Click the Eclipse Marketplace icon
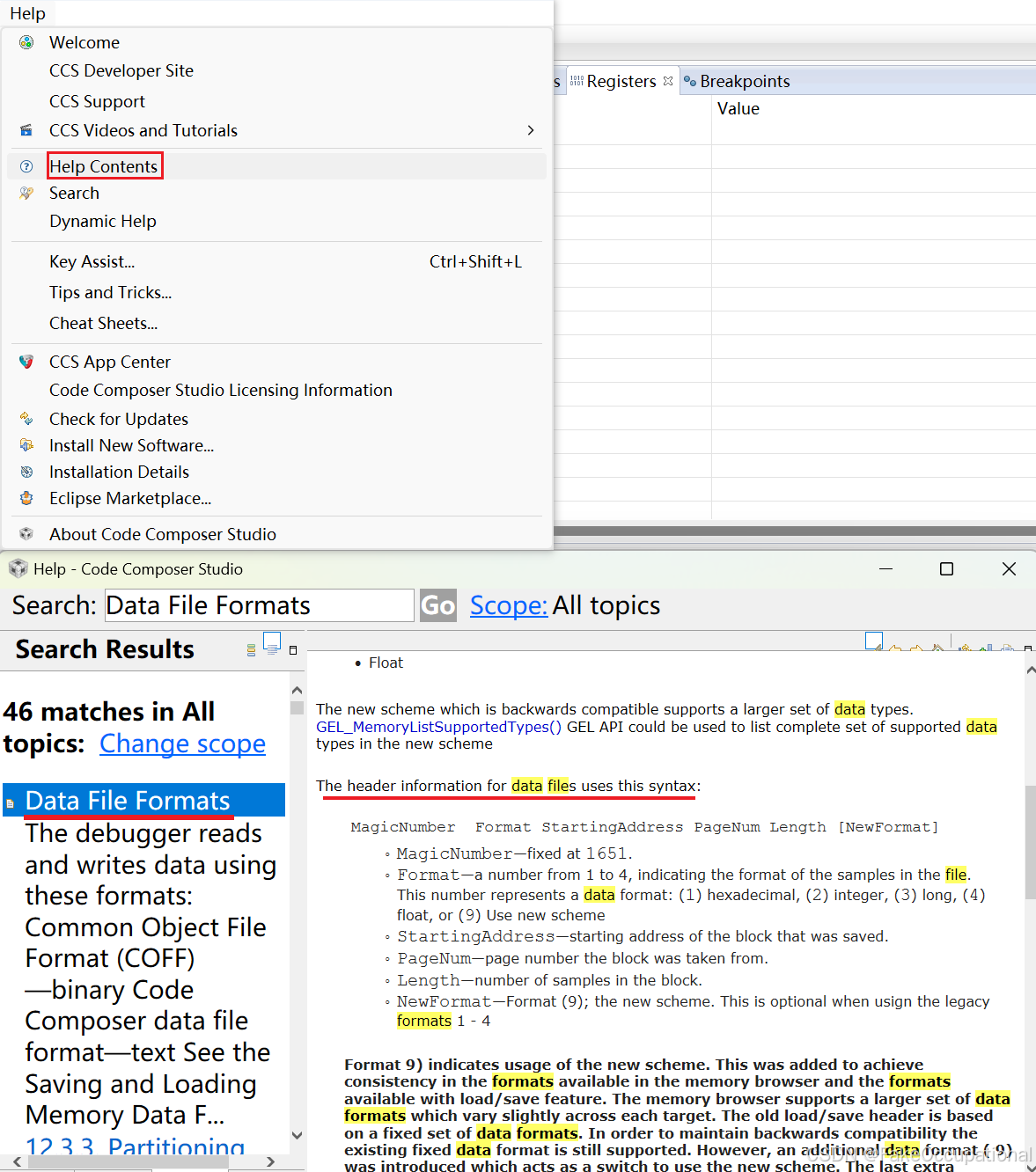 pyautogui.click(x=26, y=498)
